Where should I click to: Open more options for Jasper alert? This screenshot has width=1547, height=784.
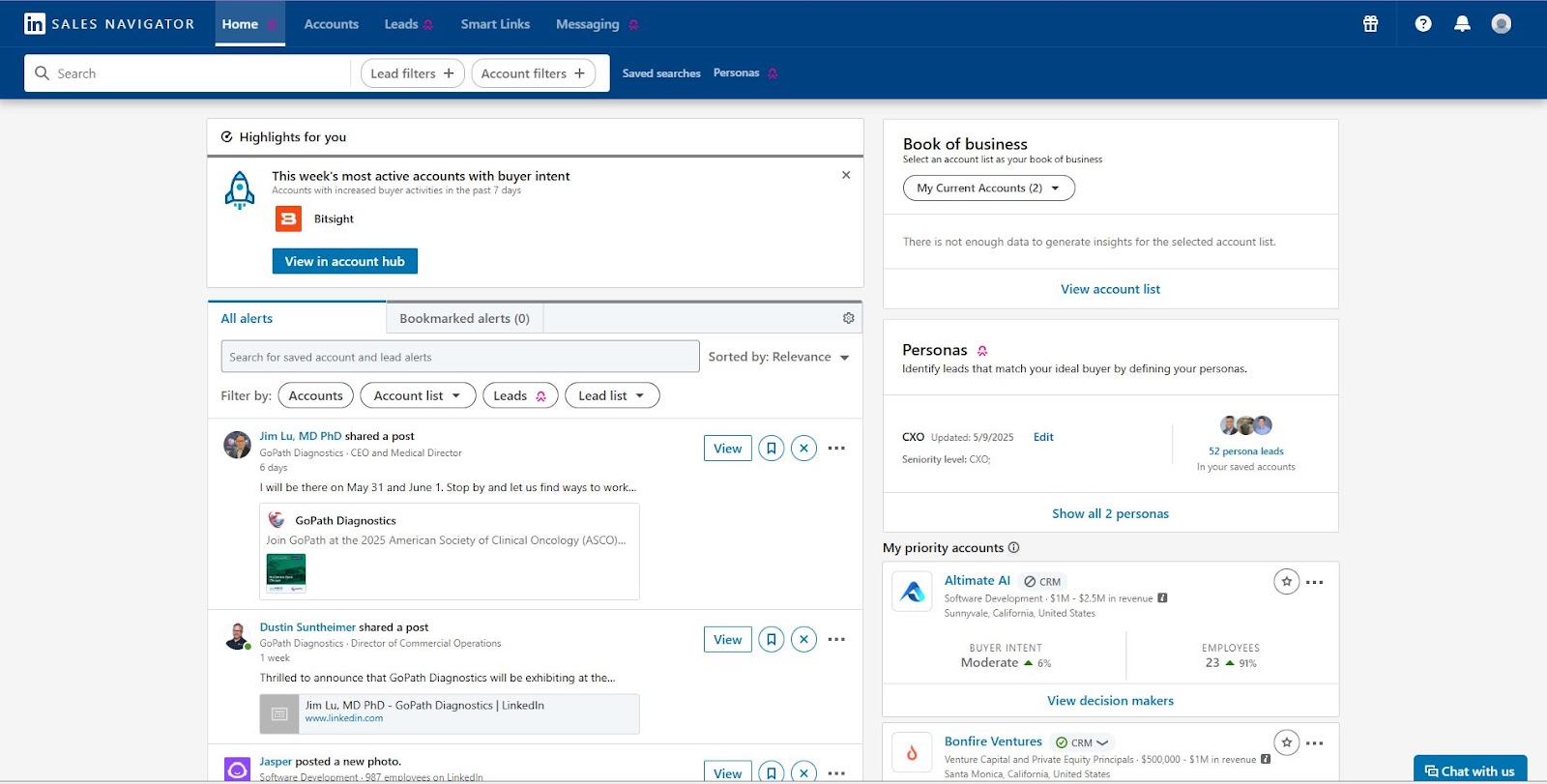[836, 773]
